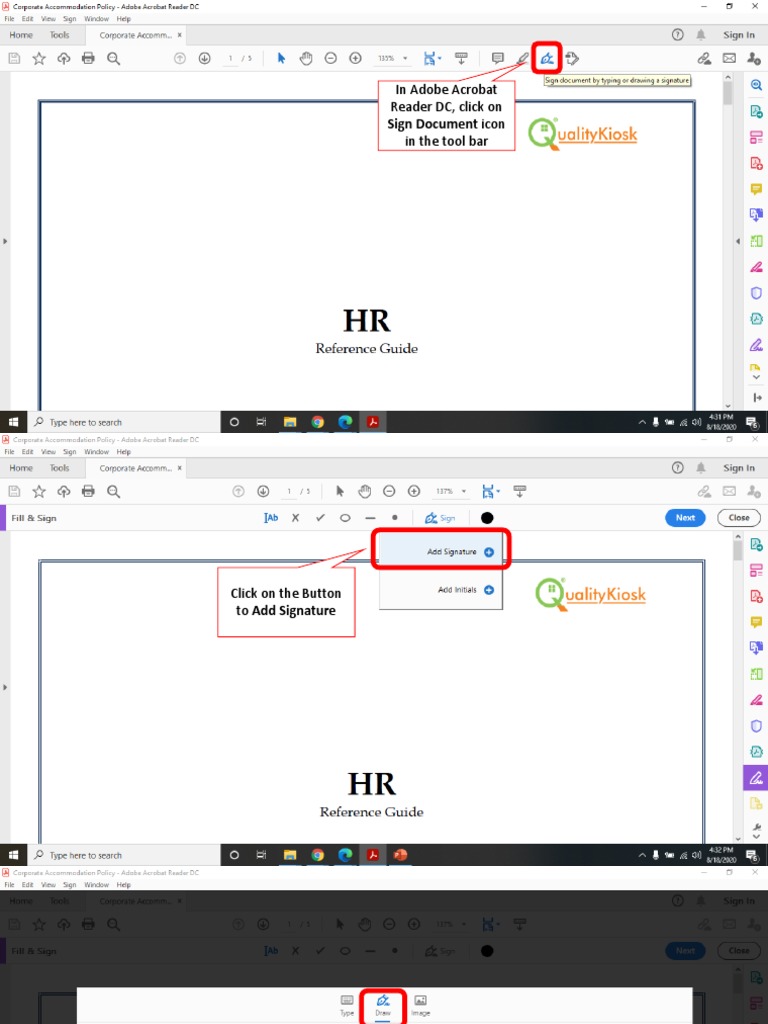Choose Add Initials from the Sign dropdown
Viewport: 768px width, 1024px height.
tap(441, 590)
